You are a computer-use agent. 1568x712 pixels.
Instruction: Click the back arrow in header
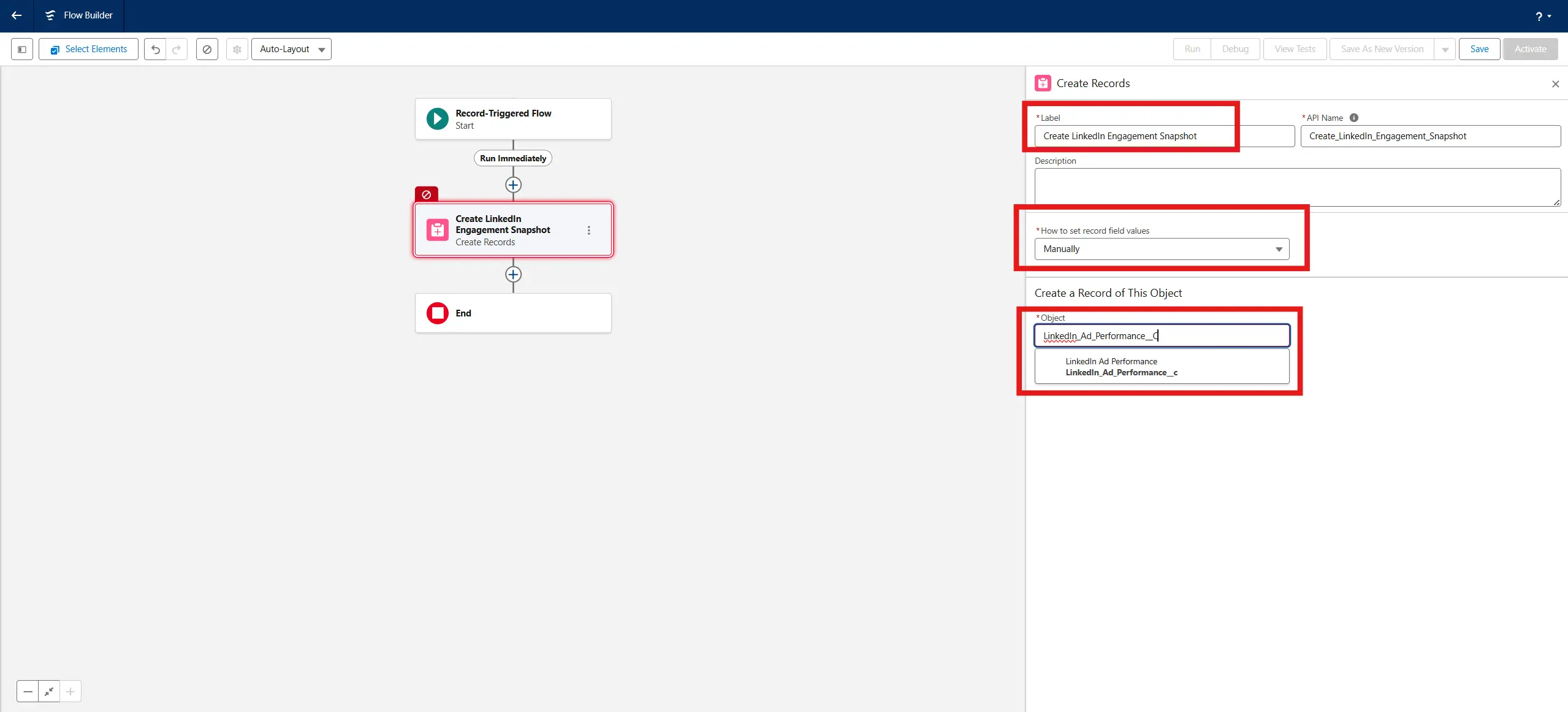pyautogui.click(x=17, y=15)
